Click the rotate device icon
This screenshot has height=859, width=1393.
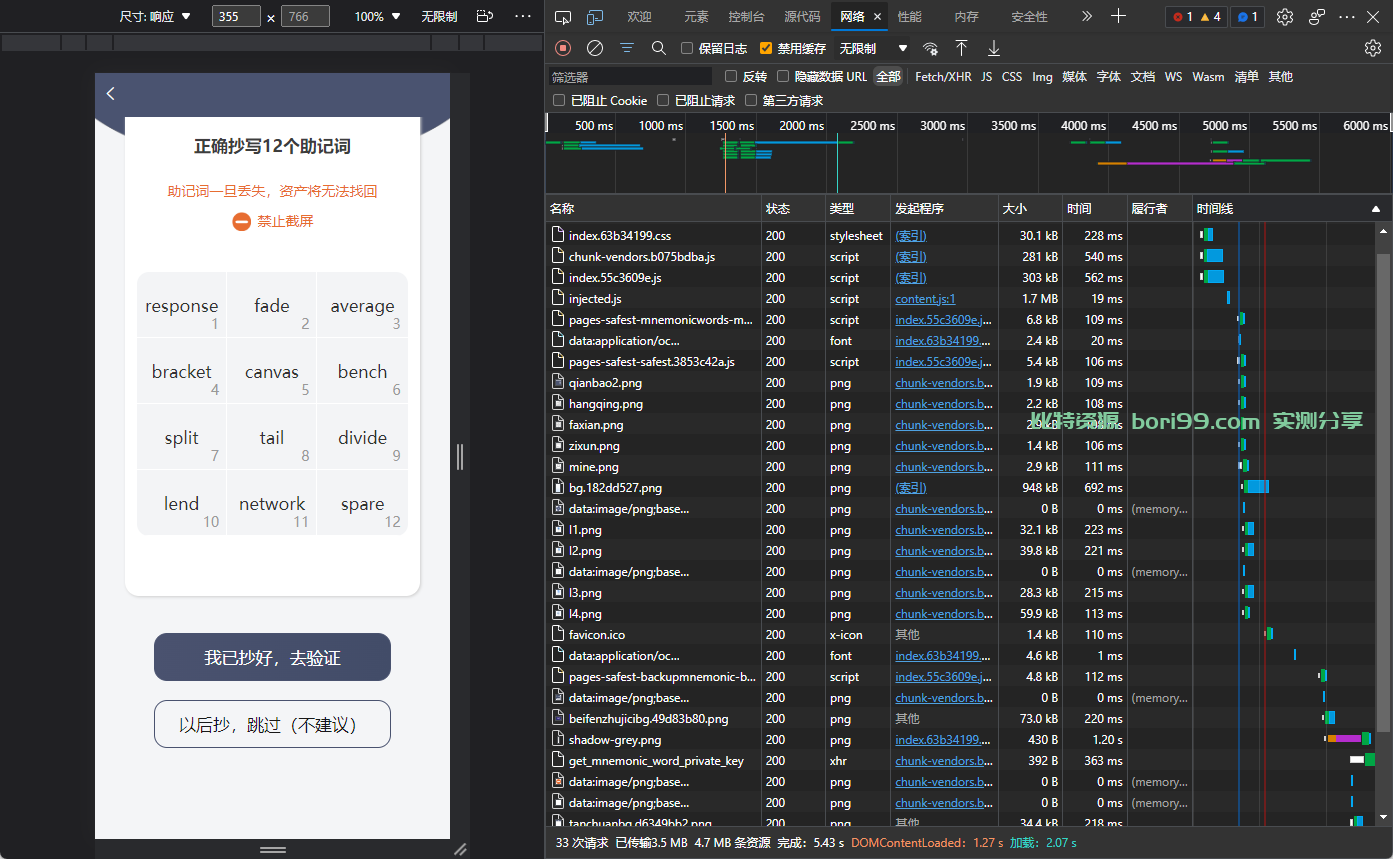(x=485, y=16)
